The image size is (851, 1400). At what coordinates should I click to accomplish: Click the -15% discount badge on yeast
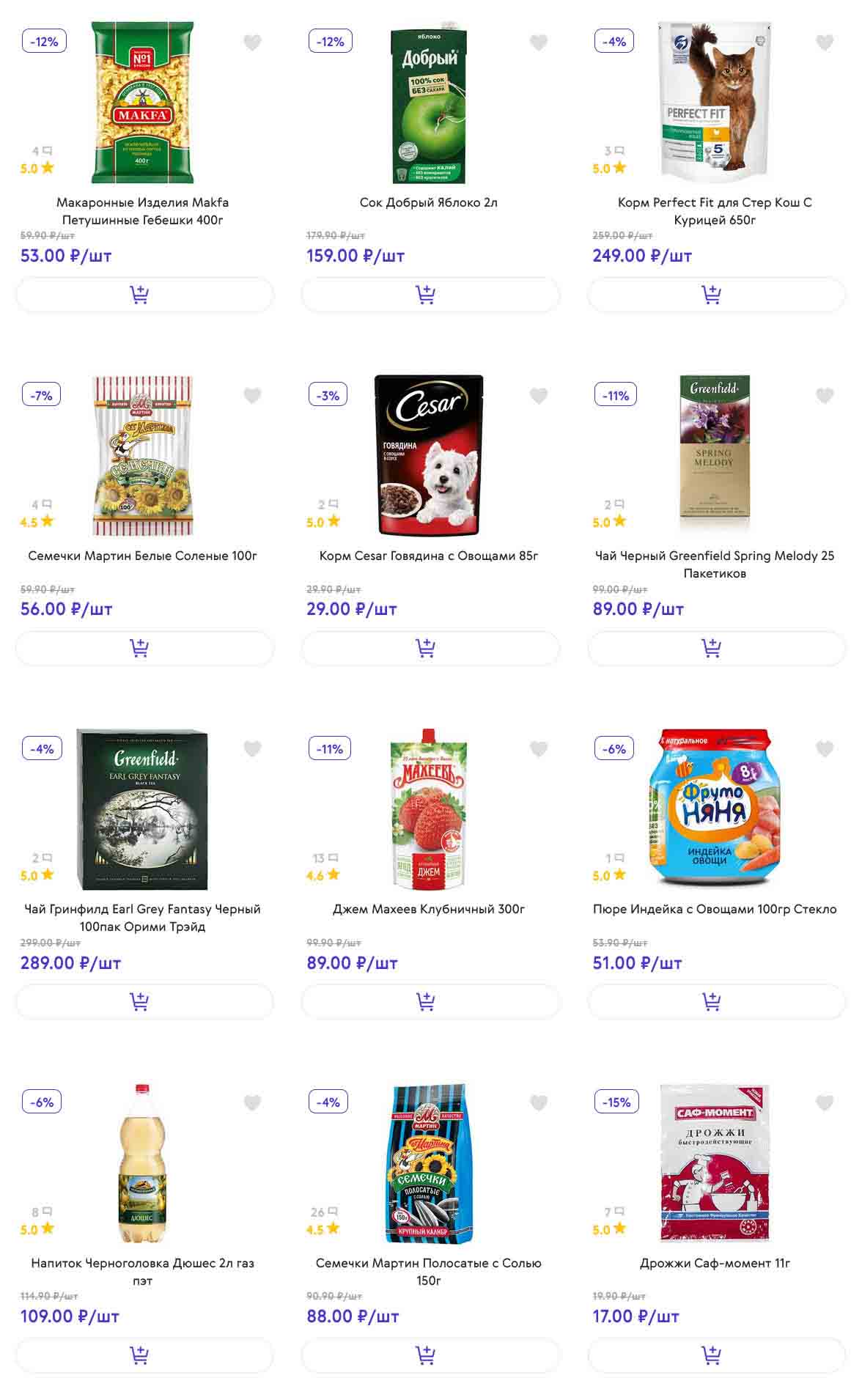pyautogui.click(x=616, y=1102)
